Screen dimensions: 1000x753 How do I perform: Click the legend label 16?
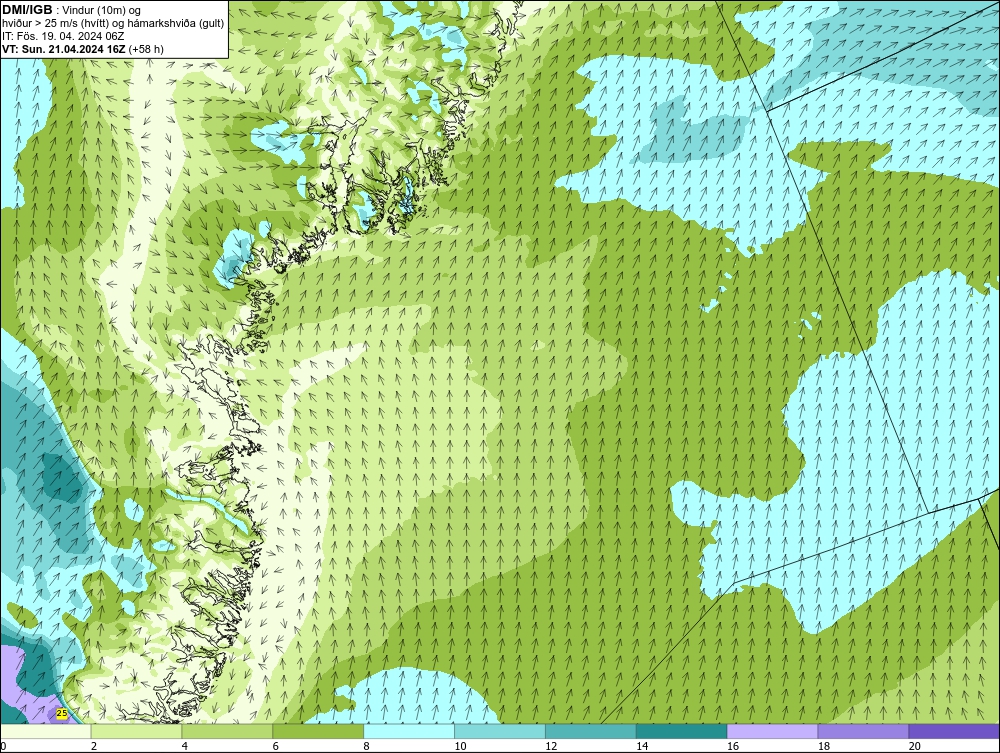[x=733, y=746]
